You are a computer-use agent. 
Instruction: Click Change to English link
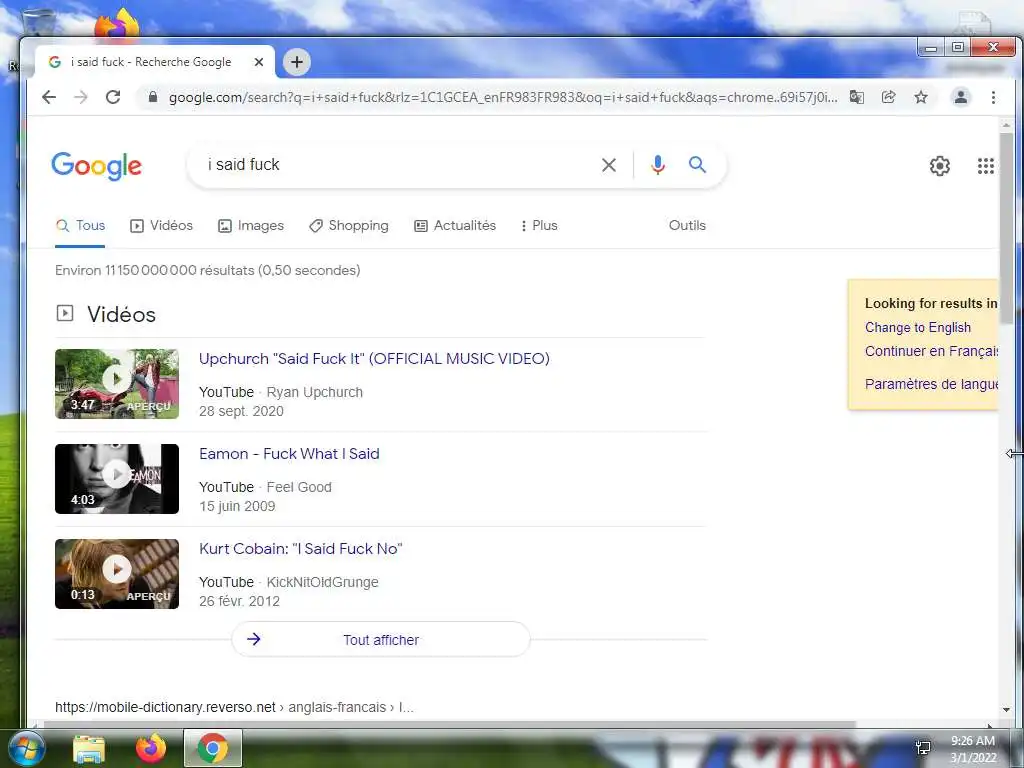pos(918,327)
